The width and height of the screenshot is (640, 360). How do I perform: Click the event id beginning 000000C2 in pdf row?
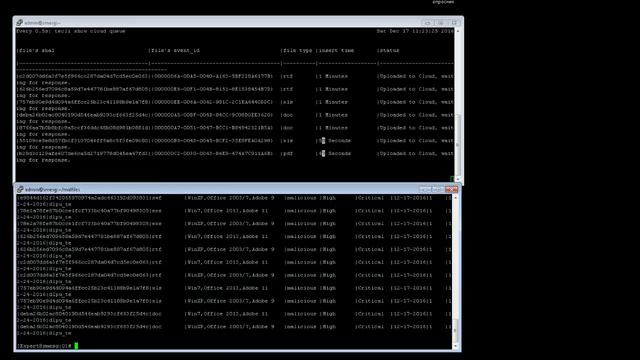click(212, 153)
